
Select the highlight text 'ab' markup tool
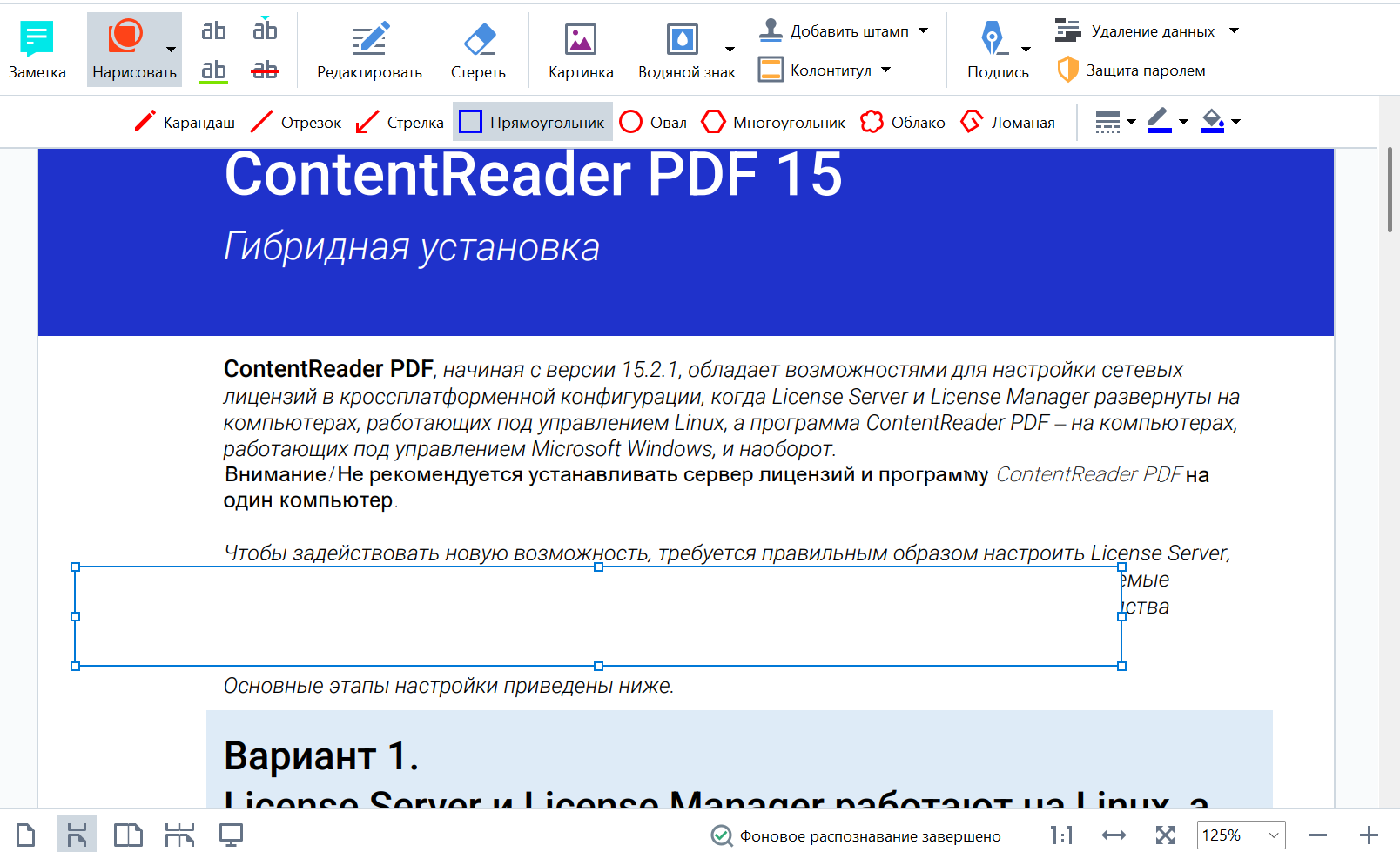(213, 30)
